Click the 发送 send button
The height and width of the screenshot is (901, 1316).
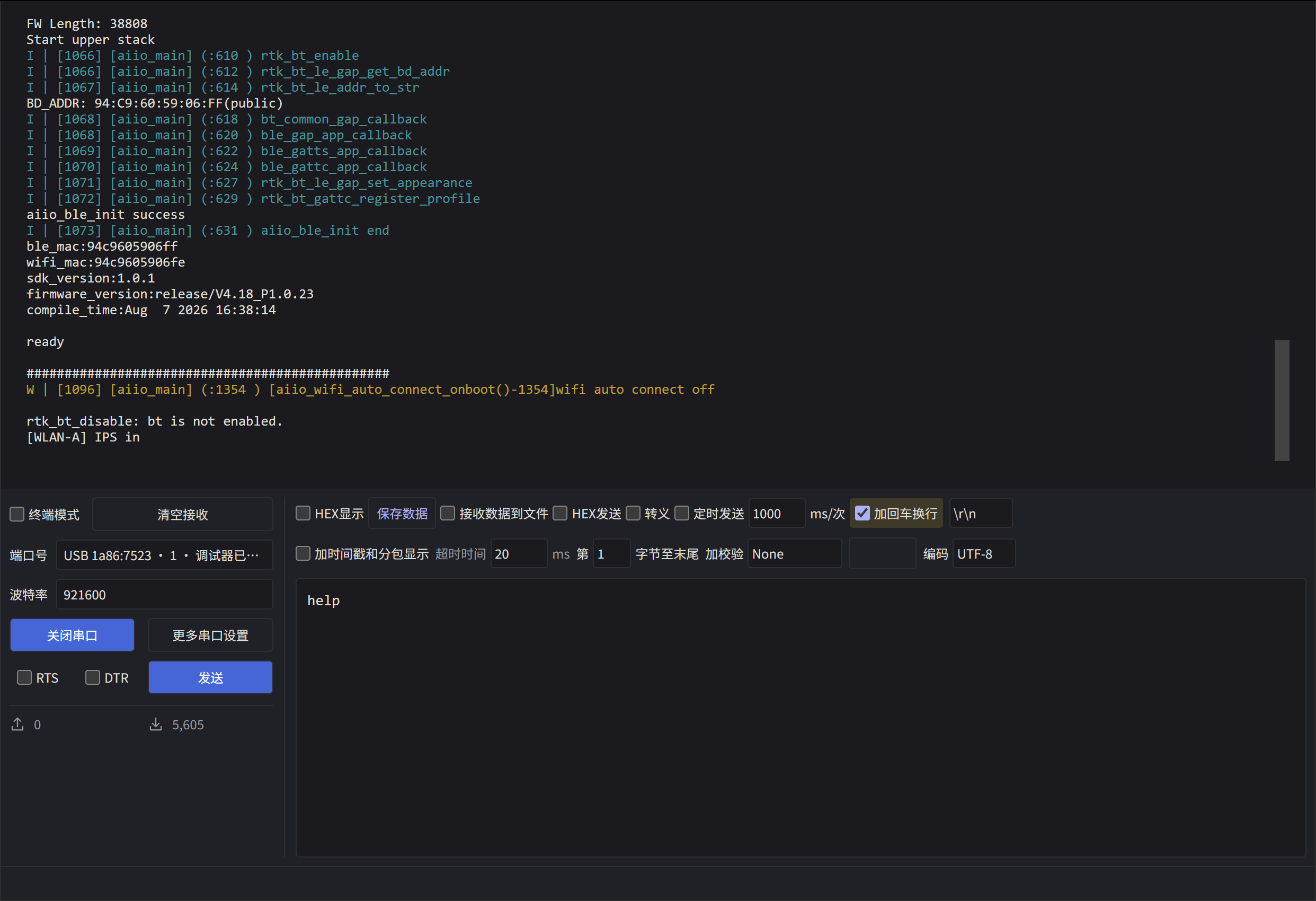click(211, 677)
